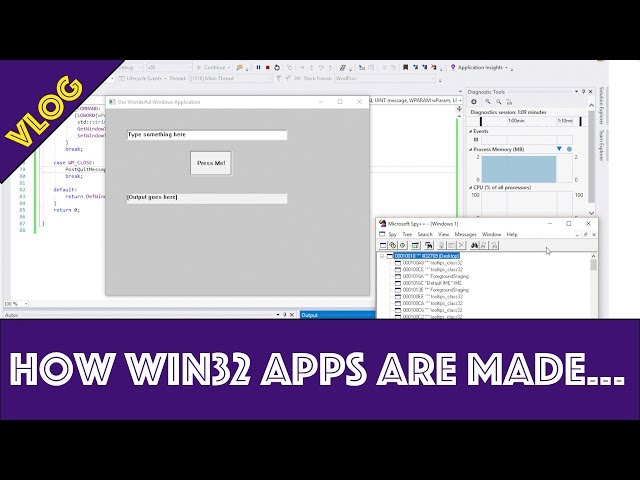This screenshot has height=480, width=640.
Task: Collapse the CPU section
Action: point(471,187)
